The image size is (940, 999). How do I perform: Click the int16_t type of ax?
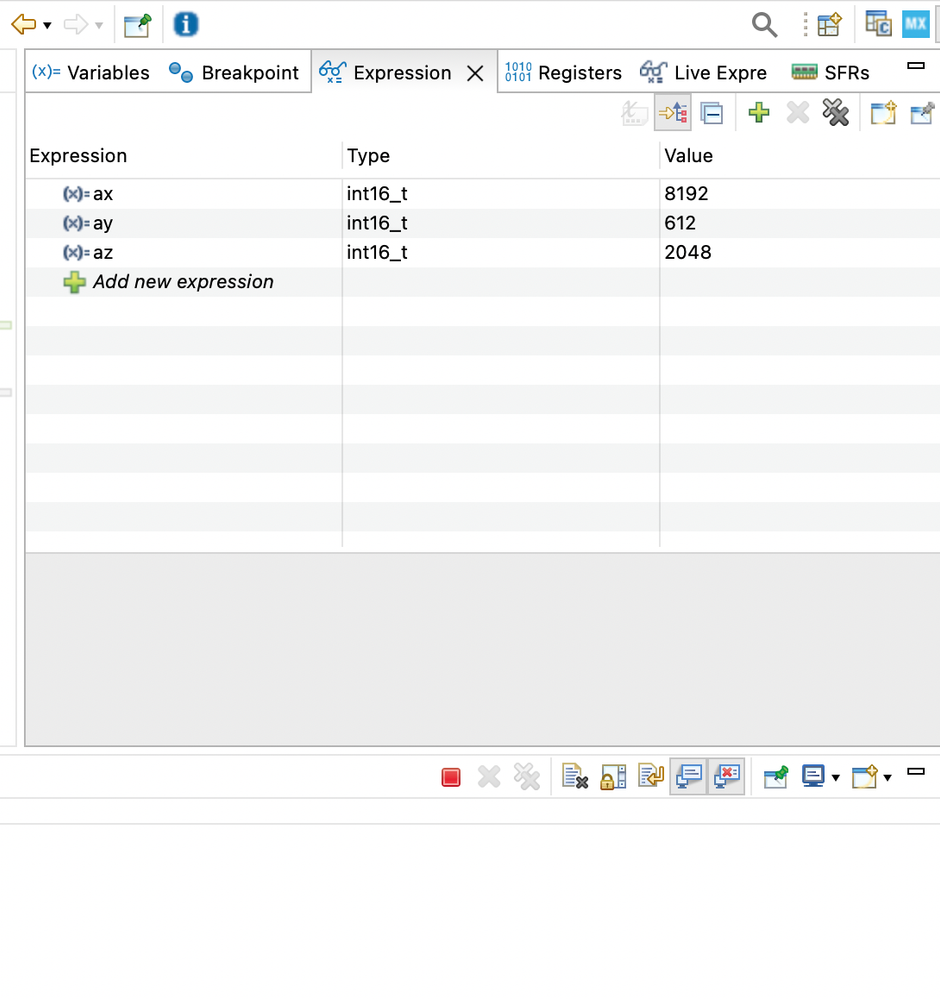[377, 194]
